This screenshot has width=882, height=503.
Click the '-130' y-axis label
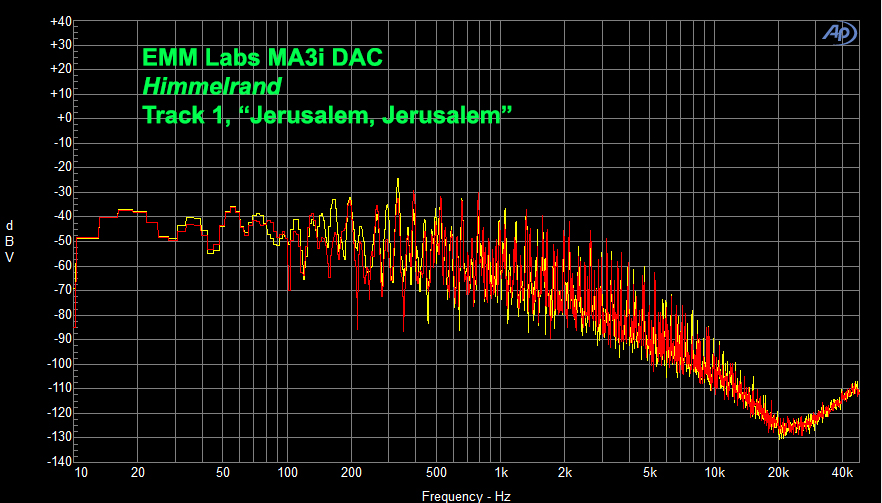point(60,436)
